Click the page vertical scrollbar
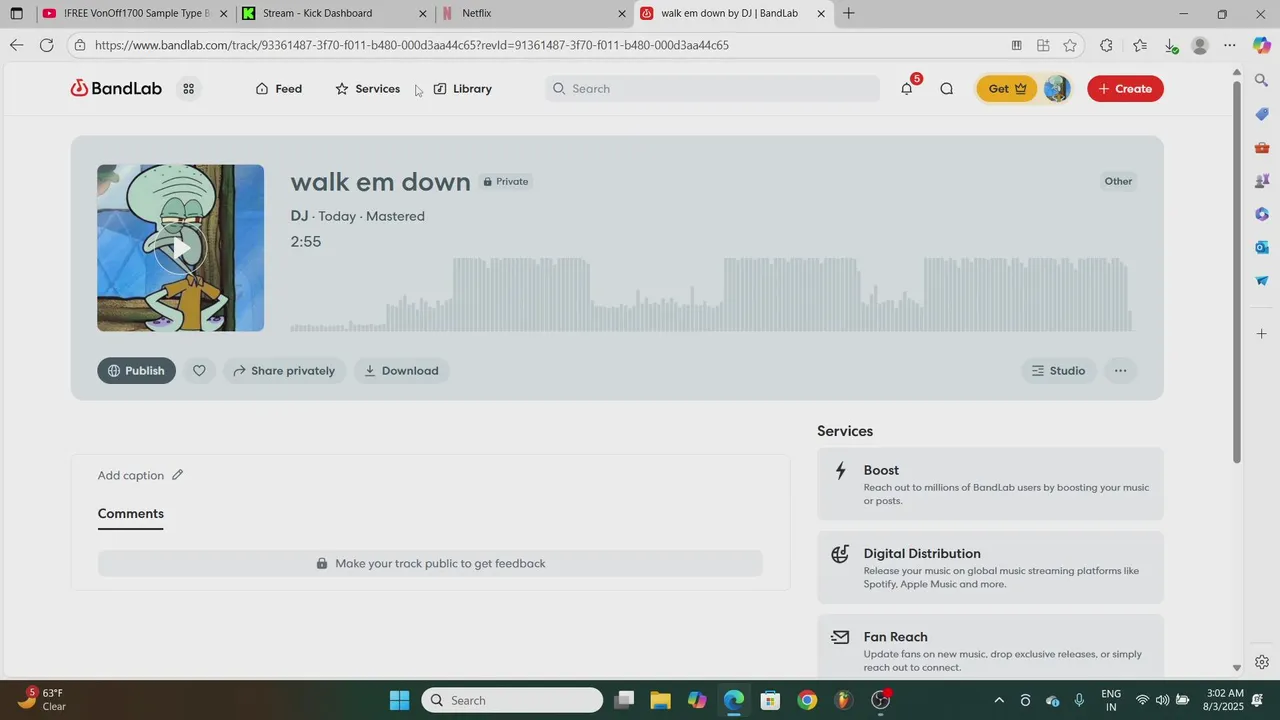 tap(1236, 270)
